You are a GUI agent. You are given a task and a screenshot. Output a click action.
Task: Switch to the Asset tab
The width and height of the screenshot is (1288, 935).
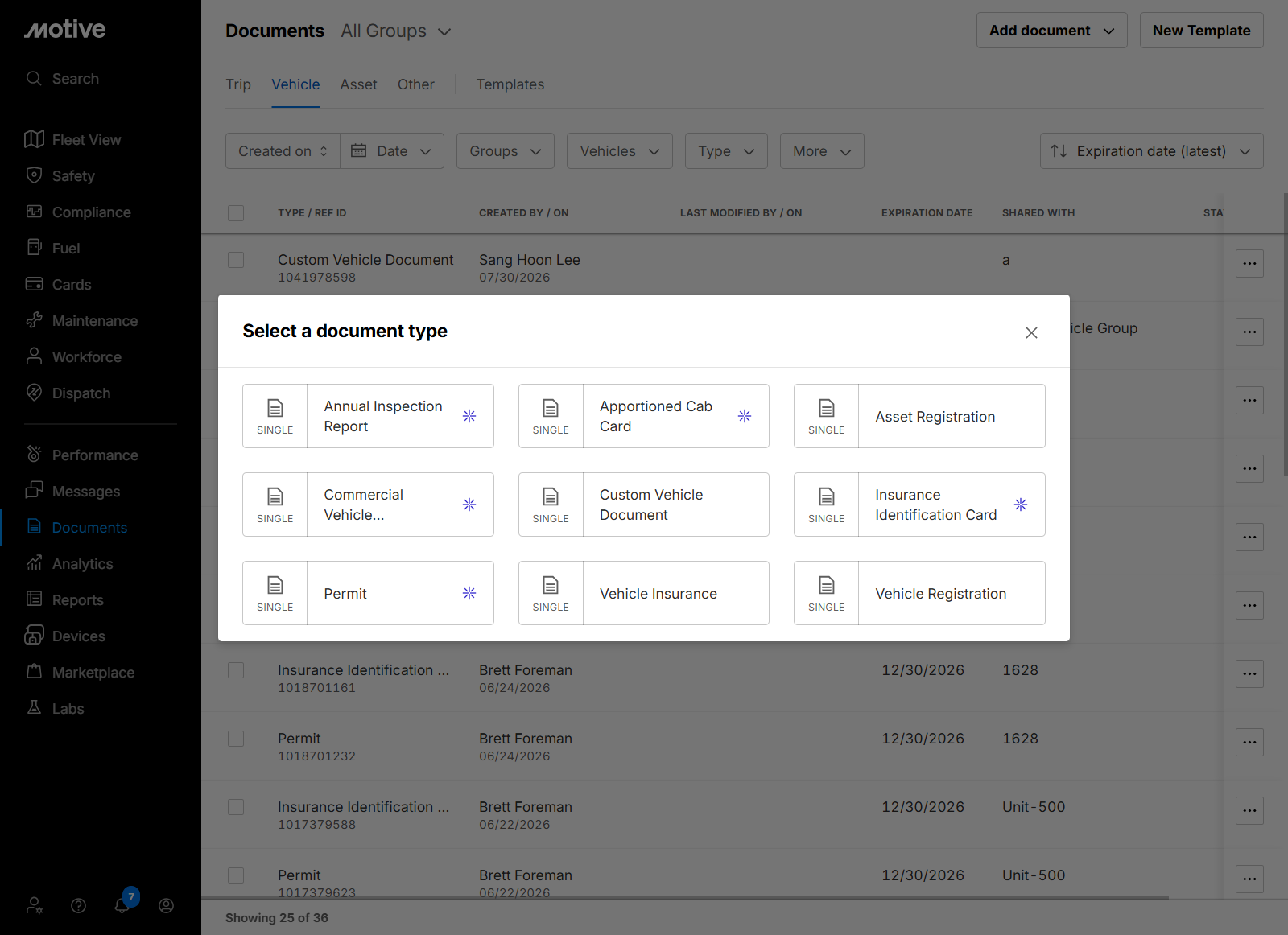358,84
